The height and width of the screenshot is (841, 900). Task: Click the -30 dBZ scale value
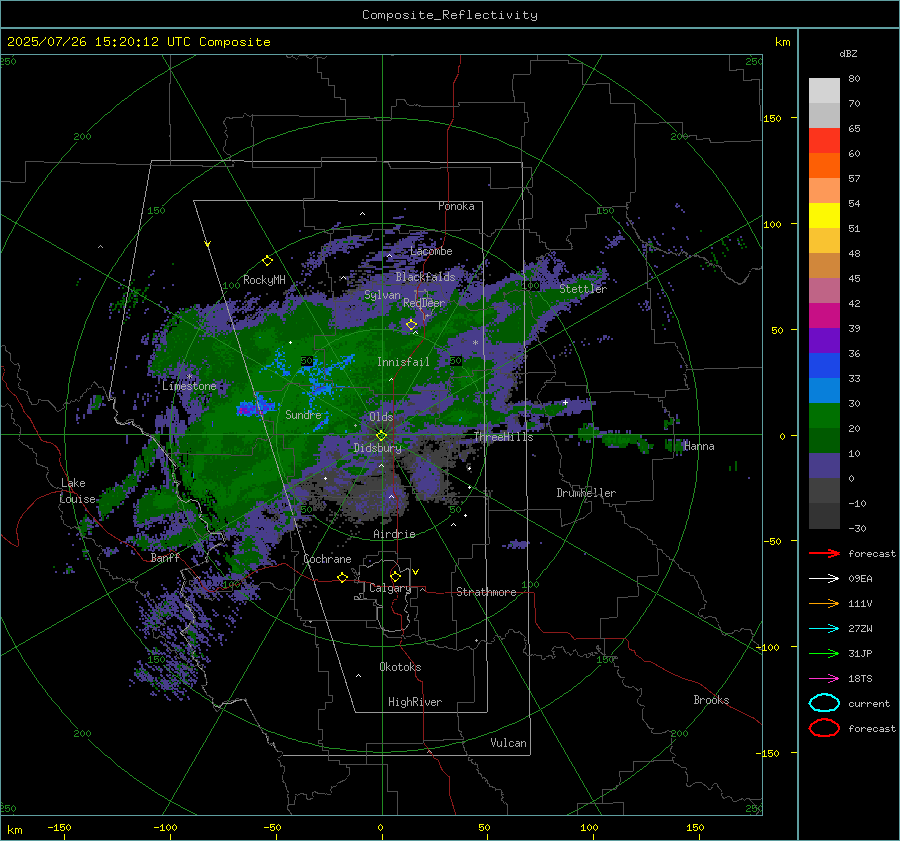(857, 528)
